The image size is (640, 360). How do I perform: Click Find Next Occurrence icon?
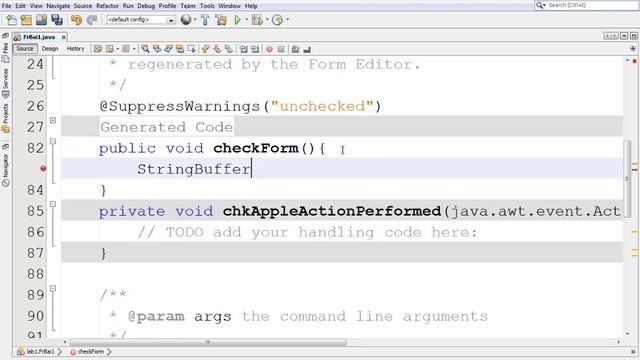[168, 49]
